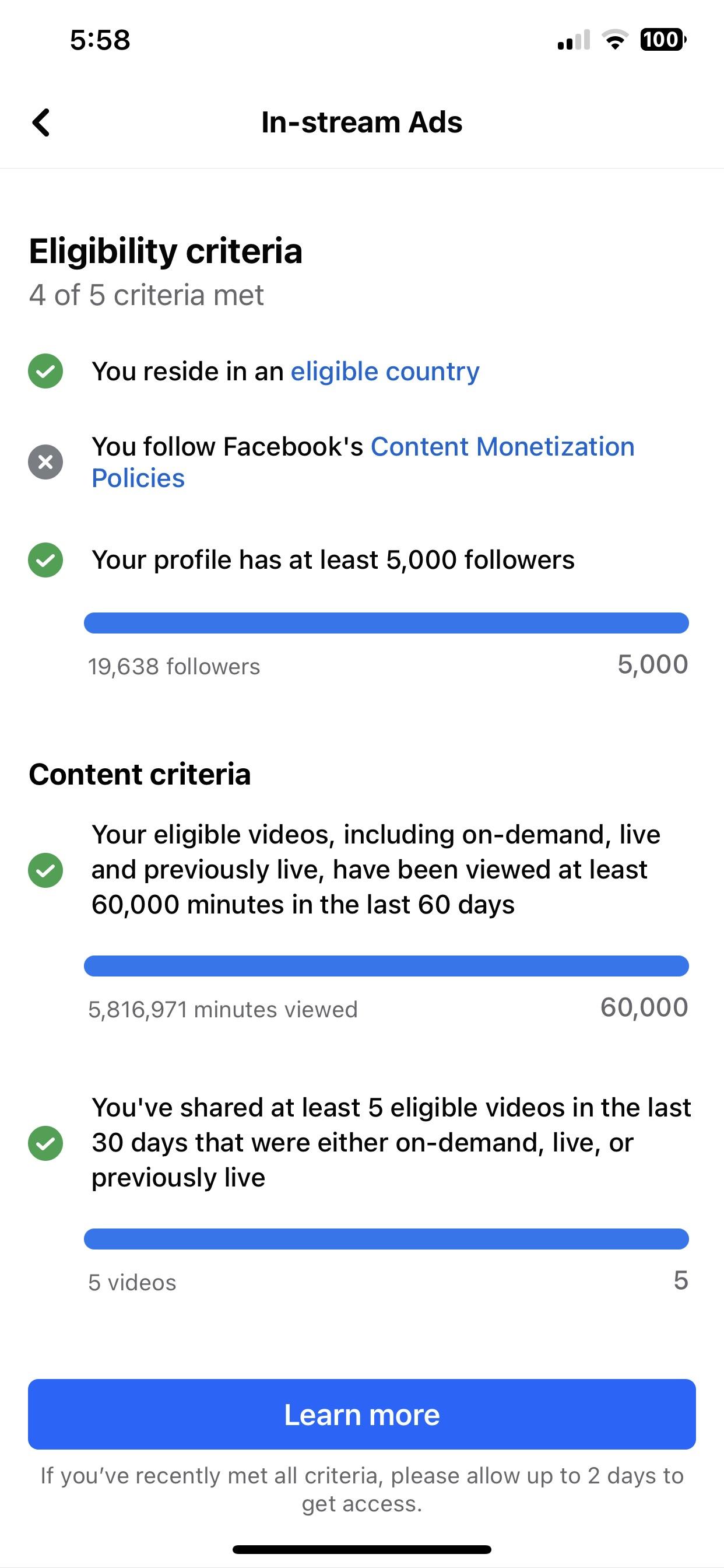Tap the Content criteria heading
The height and width of the screenshot is (1568, 724).
140,774
